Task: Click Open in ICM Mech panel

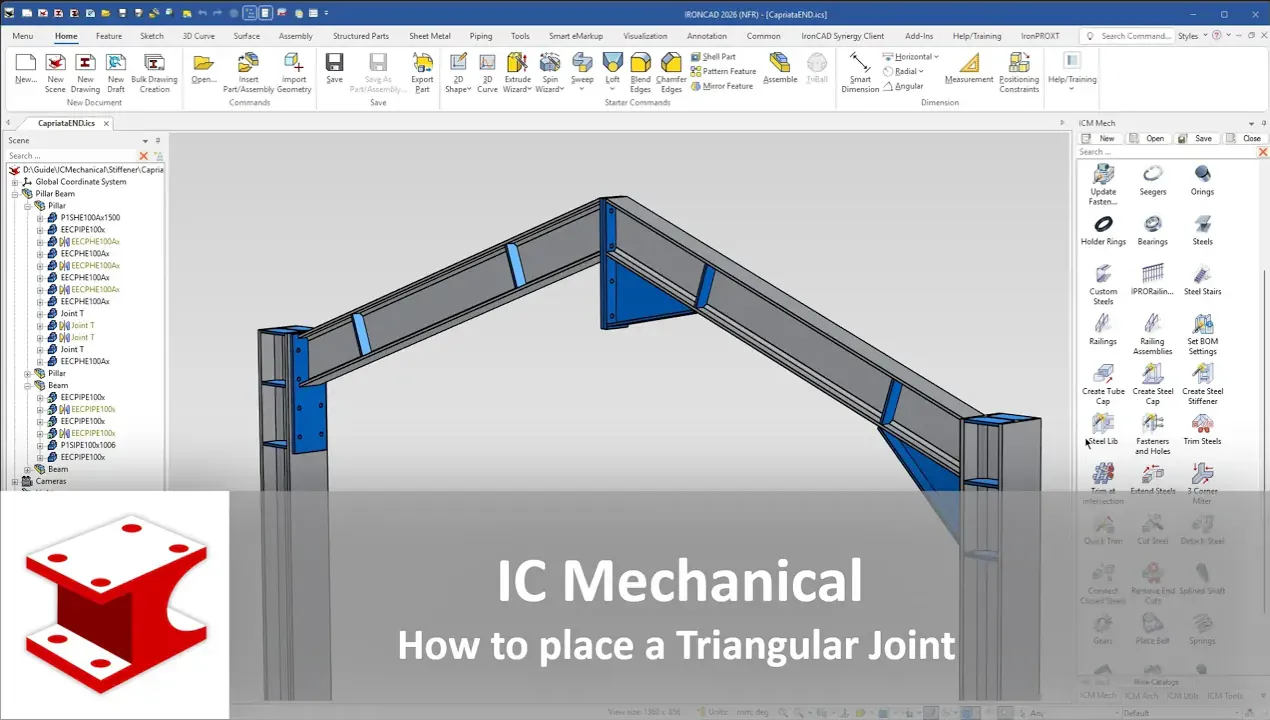Action: coord(1148,139)
